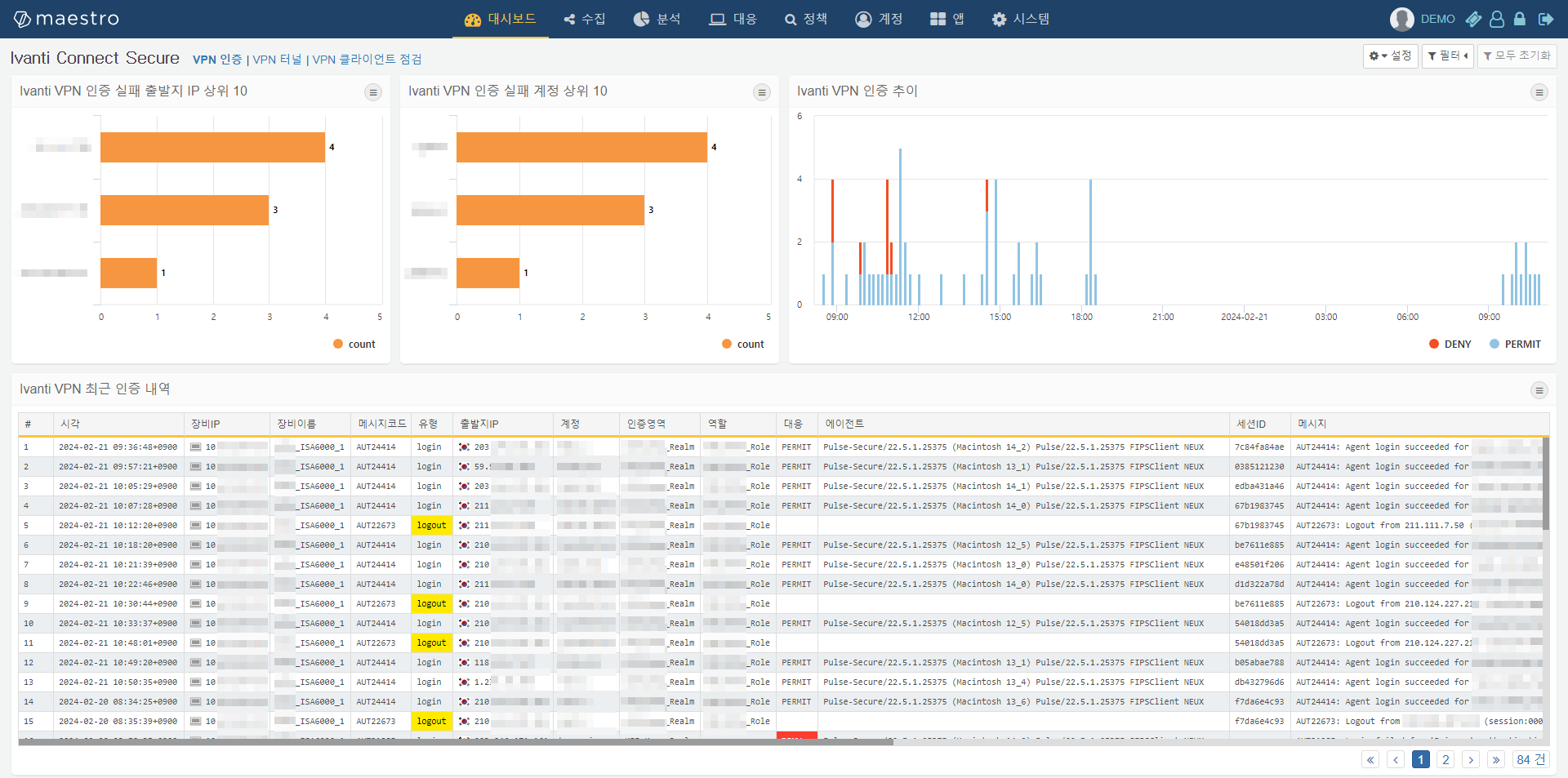
Task: Open the 시스템 system menu
Action: [1021, 19]
